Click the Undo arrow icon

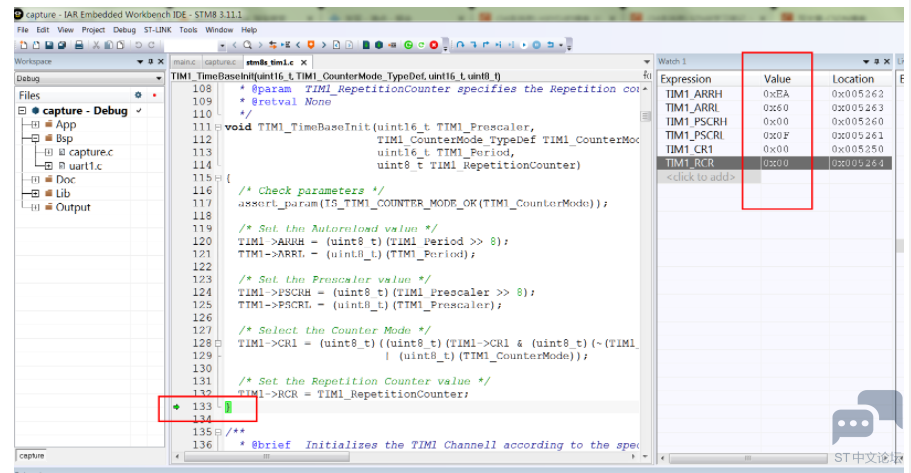click(138, 45)
